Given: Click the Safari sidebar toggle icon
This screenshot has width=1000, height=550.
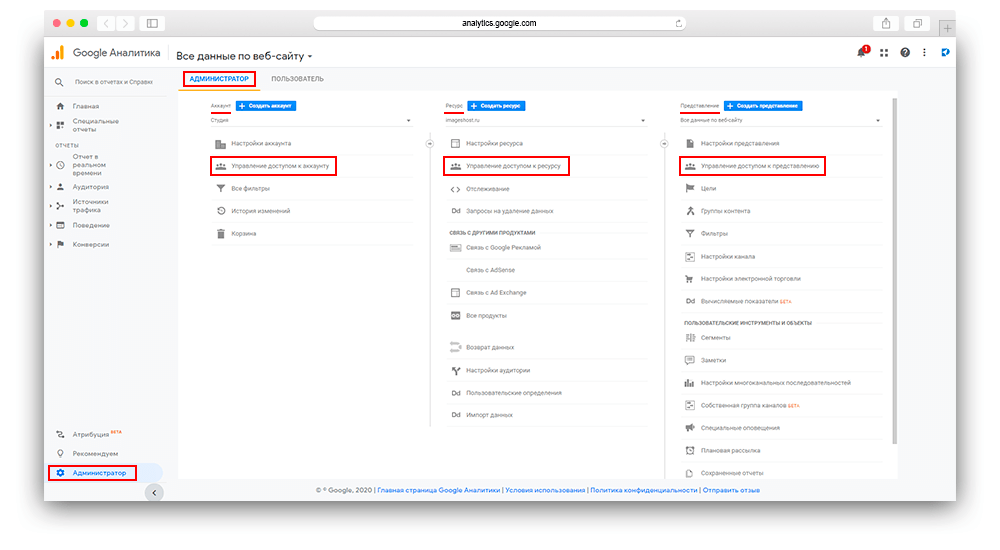Looking at the screenshot, I should (152, 24).
